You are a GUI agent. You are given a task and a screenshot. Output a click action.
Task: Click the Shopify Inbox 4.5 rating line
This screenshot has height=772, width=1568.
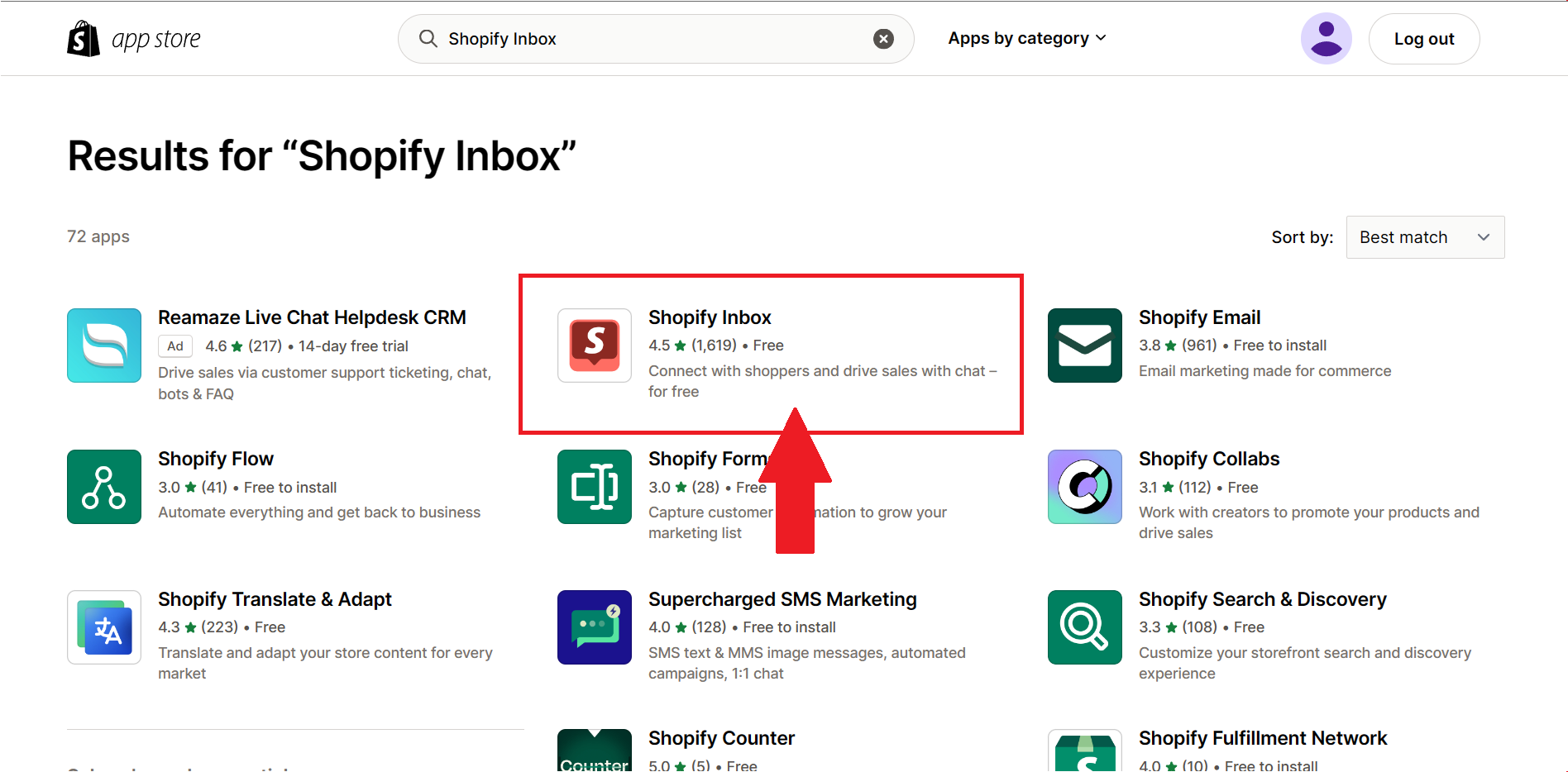click(716, 345)
